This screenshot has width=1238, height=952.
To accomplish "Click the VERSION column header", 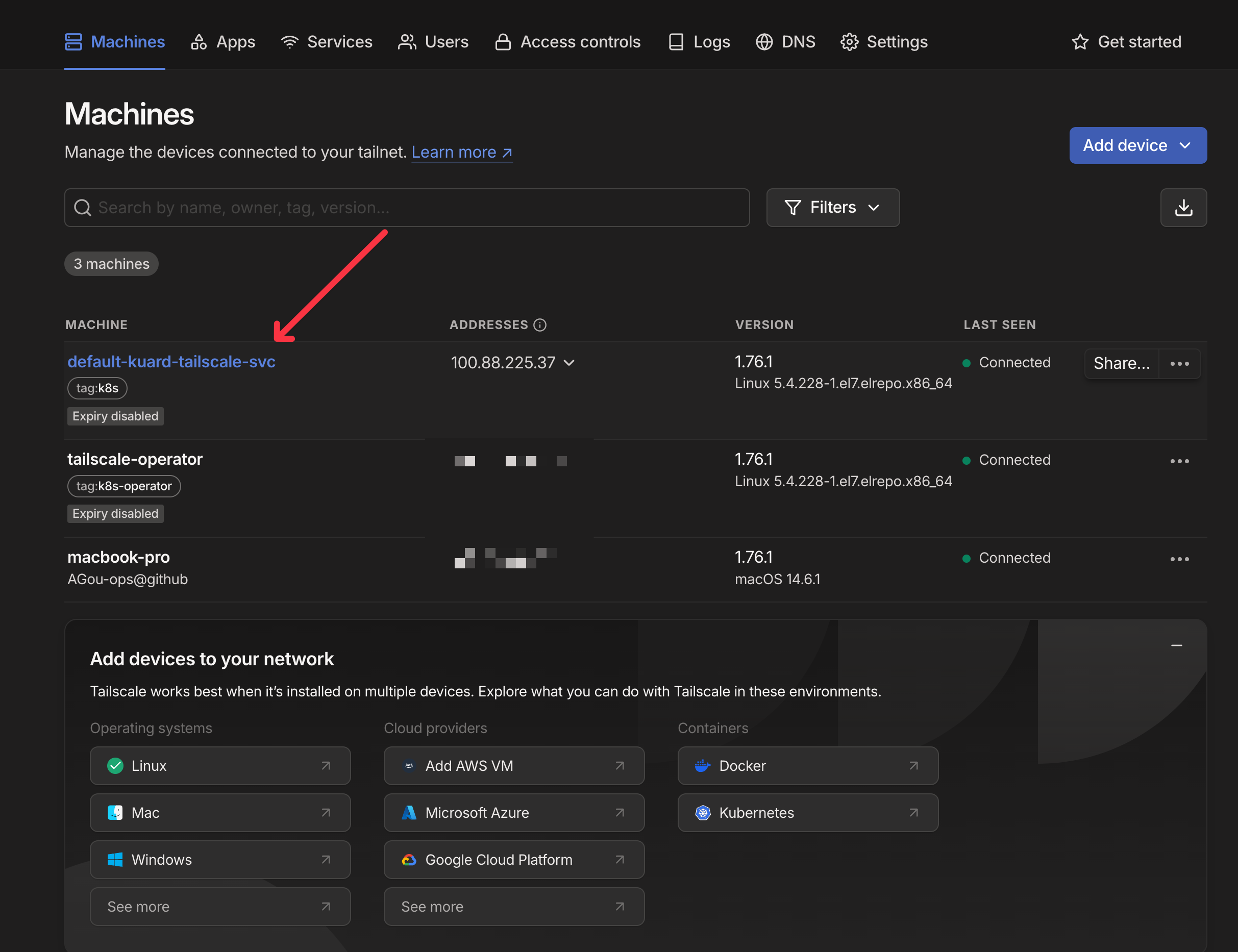I will coord(764,324).
